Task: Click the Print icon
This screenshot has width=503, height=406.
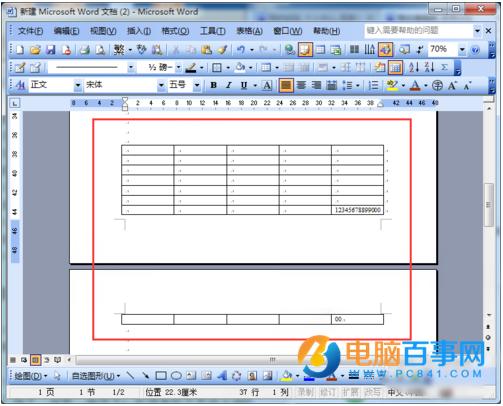Action: 85,50
